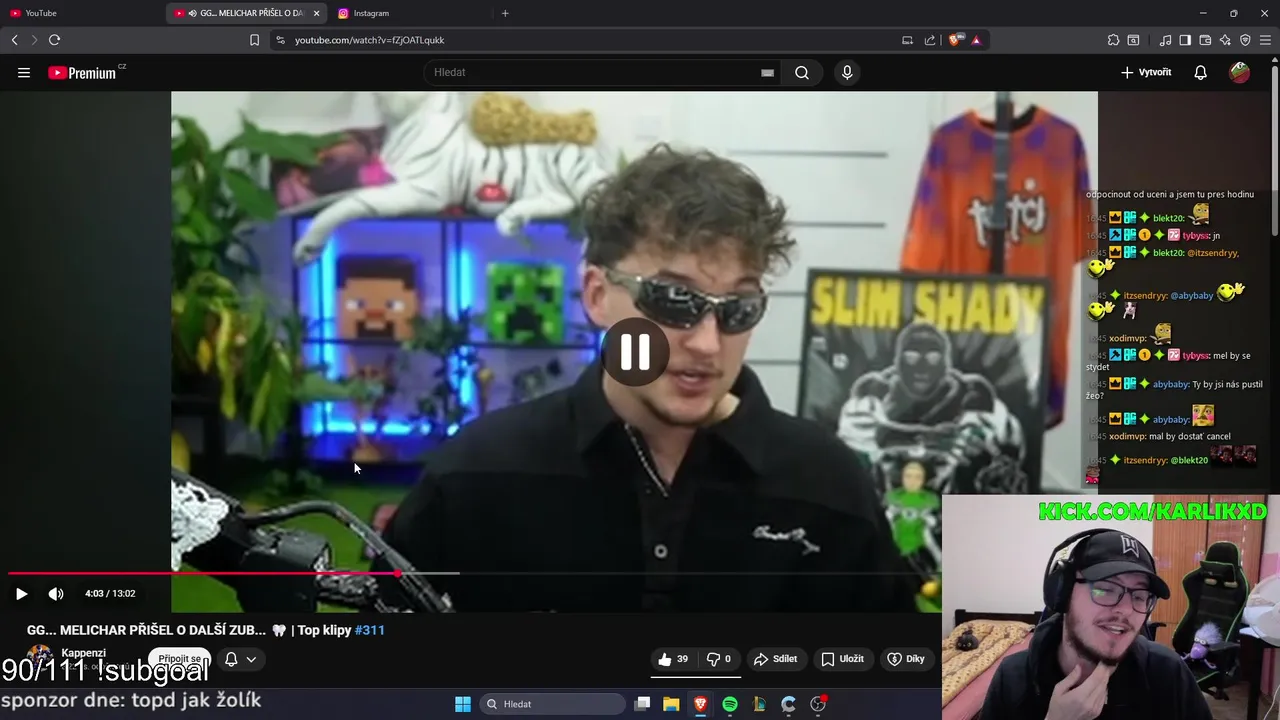The width and height of the screenshot is (1280, 720).
Task: Dislike the video with thumbs down
Action: pos(720,659)
